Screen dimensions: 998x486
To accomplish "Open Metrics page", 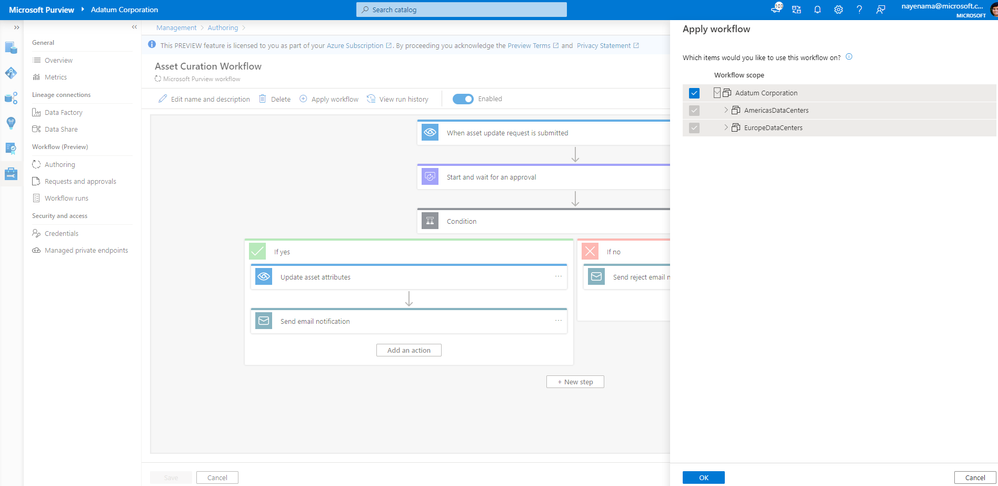I will point(55,77).
